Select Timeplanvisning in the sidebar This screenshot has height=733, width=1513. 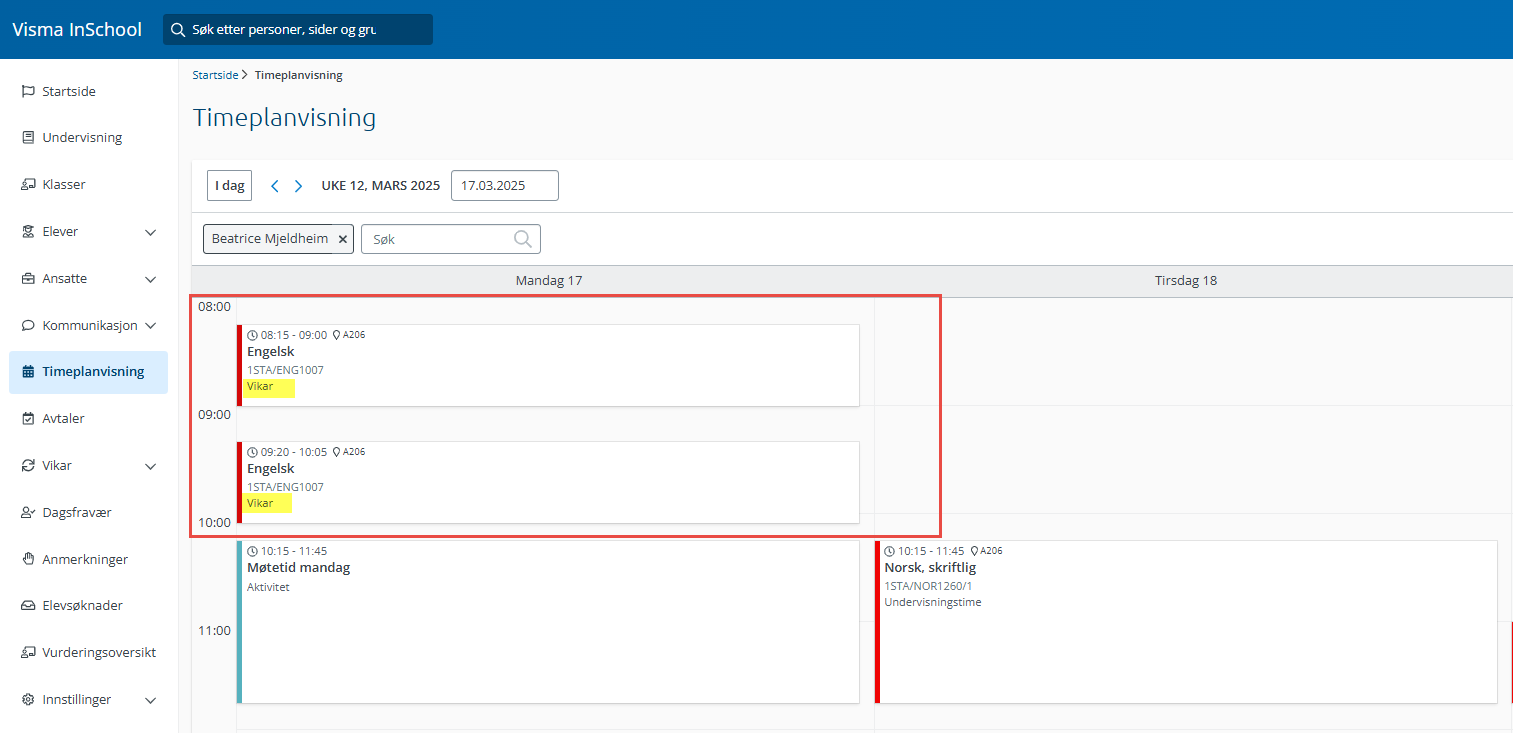click(92, 372)
